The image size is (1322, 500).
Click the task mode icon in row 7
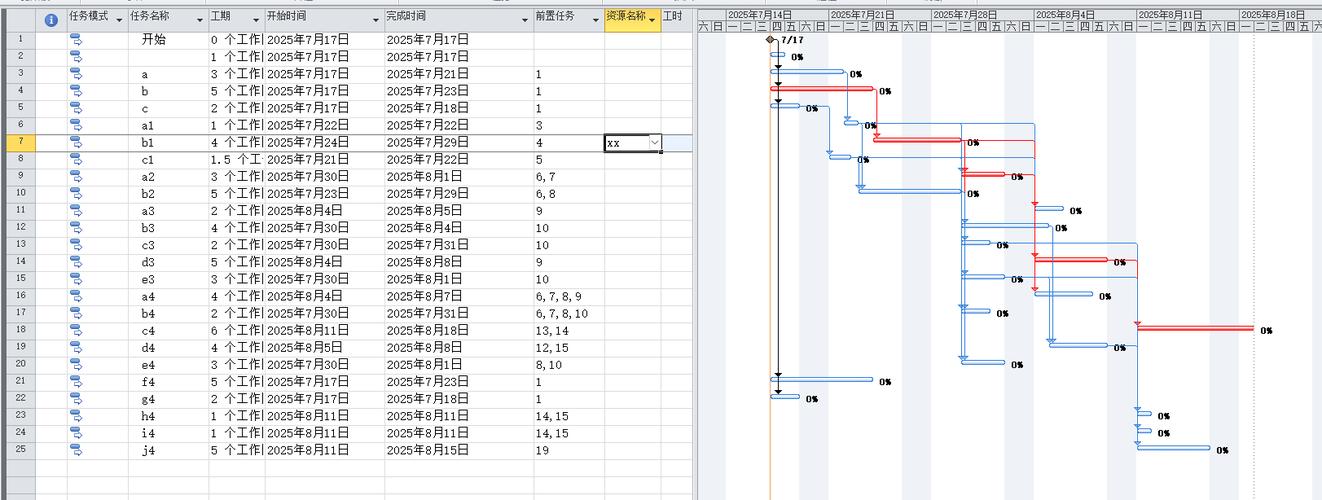pyautogui.click(x=76, y=143)
